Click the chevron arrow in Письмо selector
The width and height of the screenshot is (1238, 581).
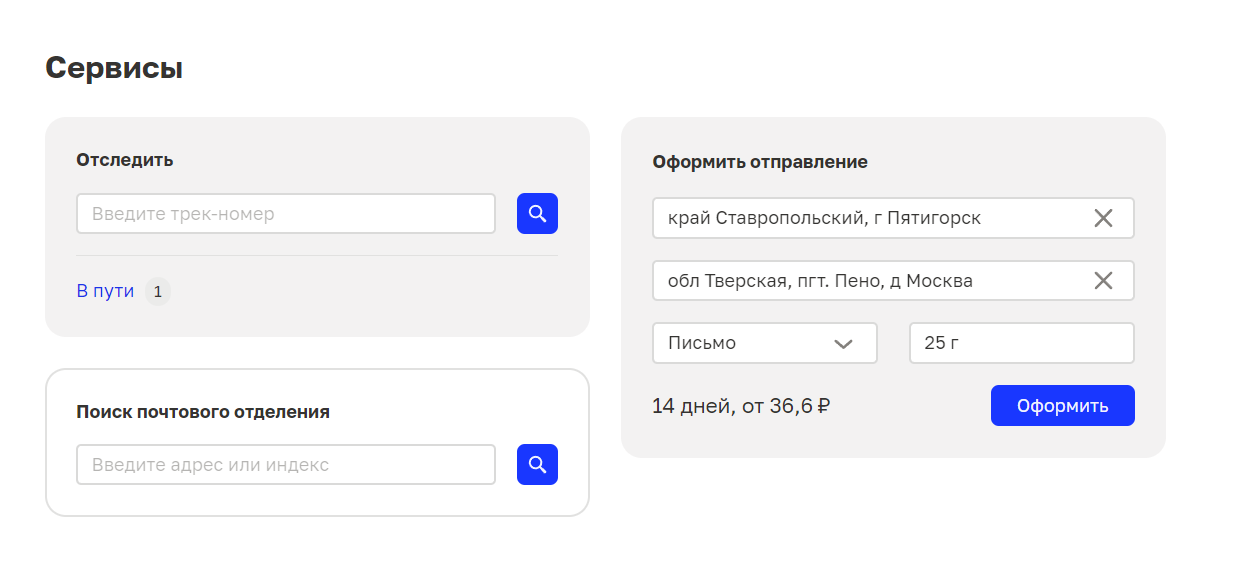click(x=843, y=344)
